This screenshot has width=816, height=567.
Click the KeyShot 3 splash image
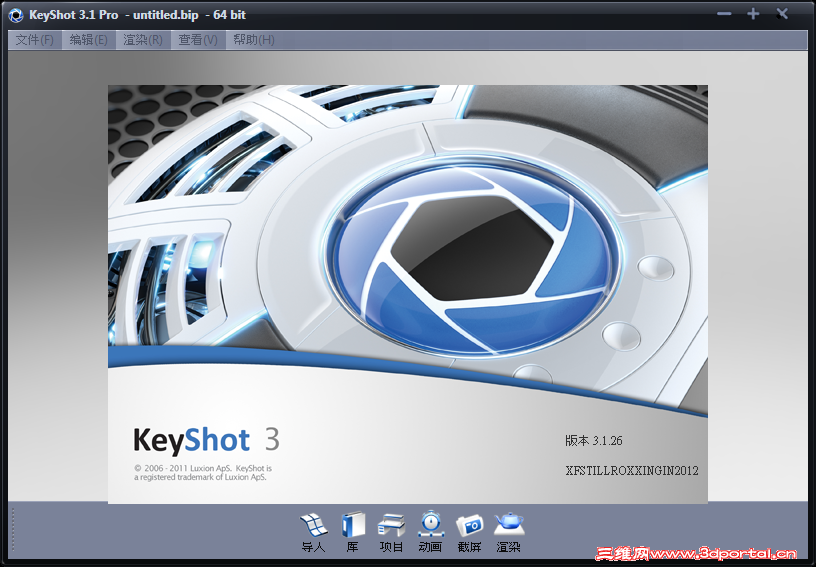tap(407, 294)
